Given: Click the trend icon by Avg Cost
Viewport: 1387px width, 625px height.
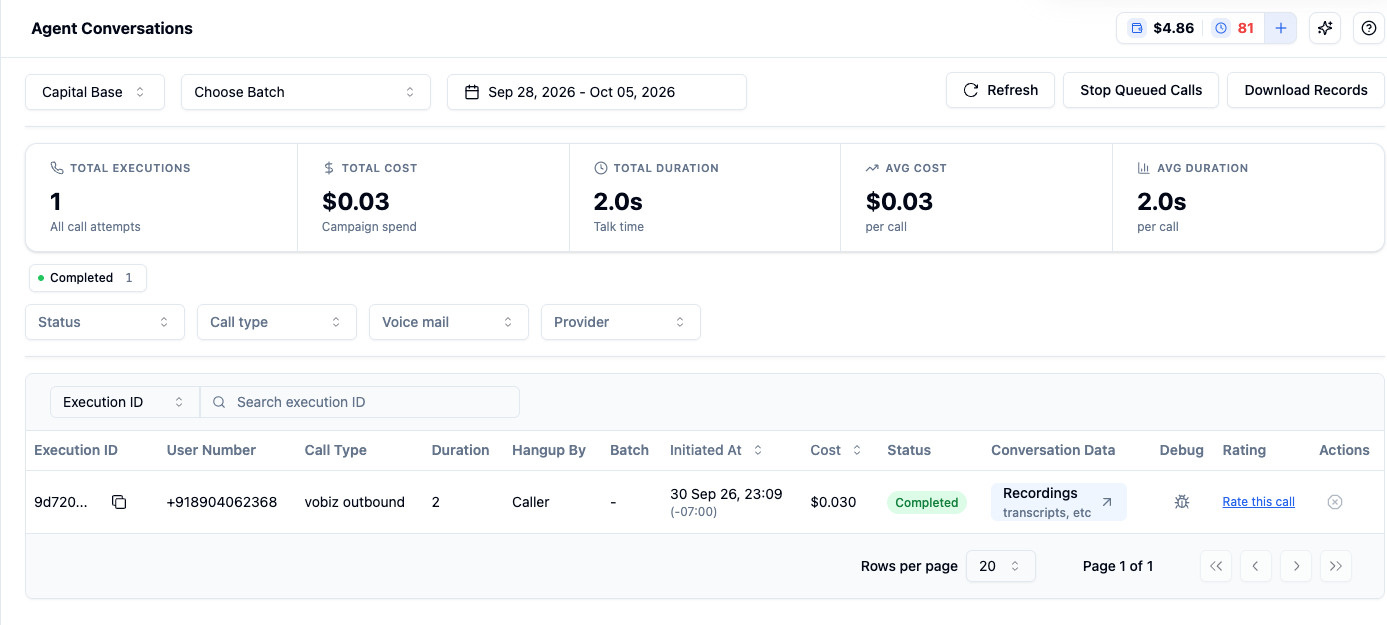Looking at the screenshot, I should tap(873, 168).
